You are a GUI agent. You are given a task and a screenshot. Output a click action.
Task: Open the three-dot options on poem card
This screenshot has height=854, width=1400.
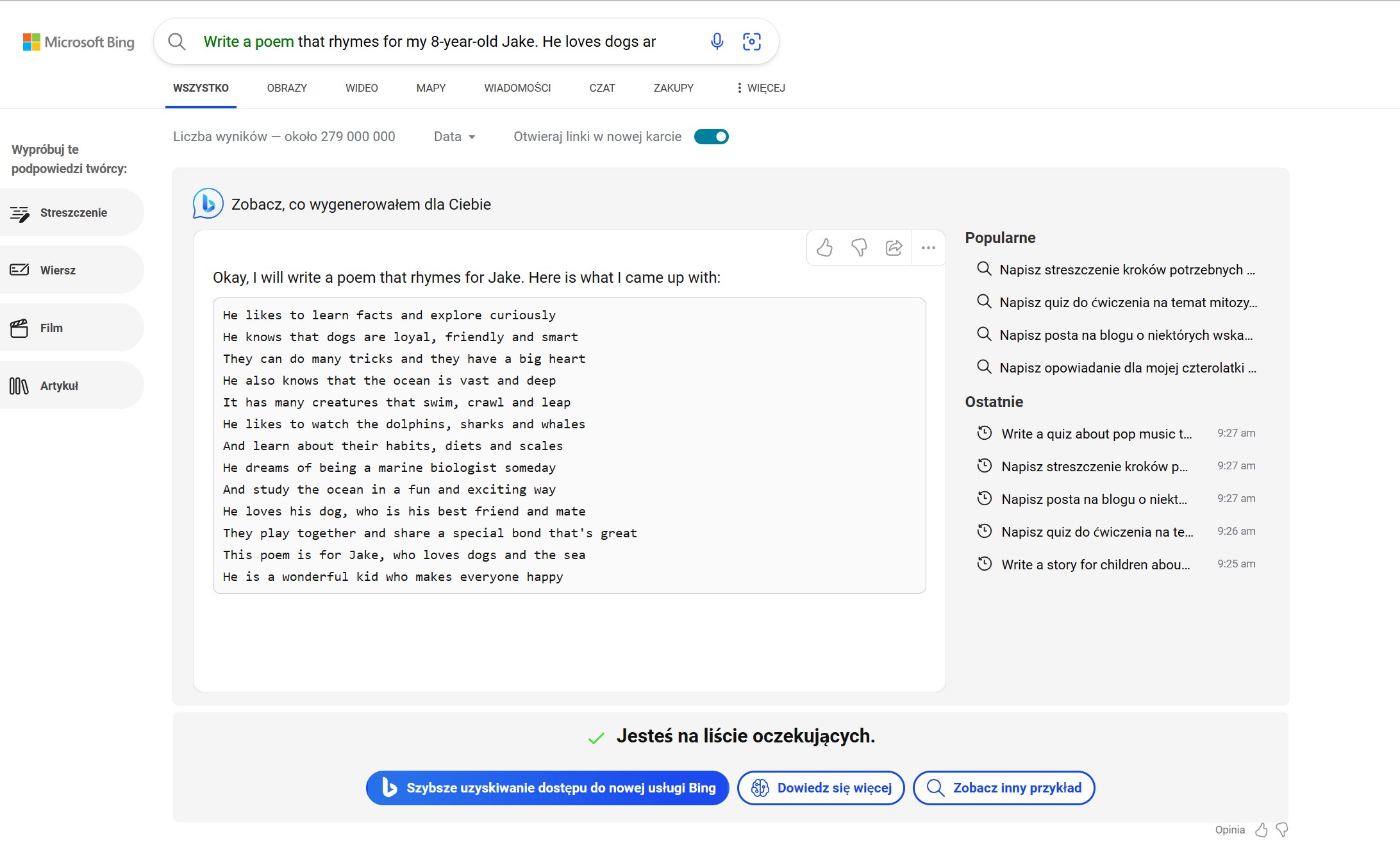coord(928,247)
